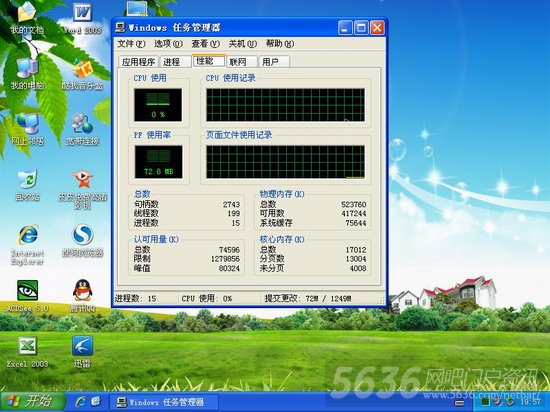Open the 帮助(H) menu

(x=280, y=44)
